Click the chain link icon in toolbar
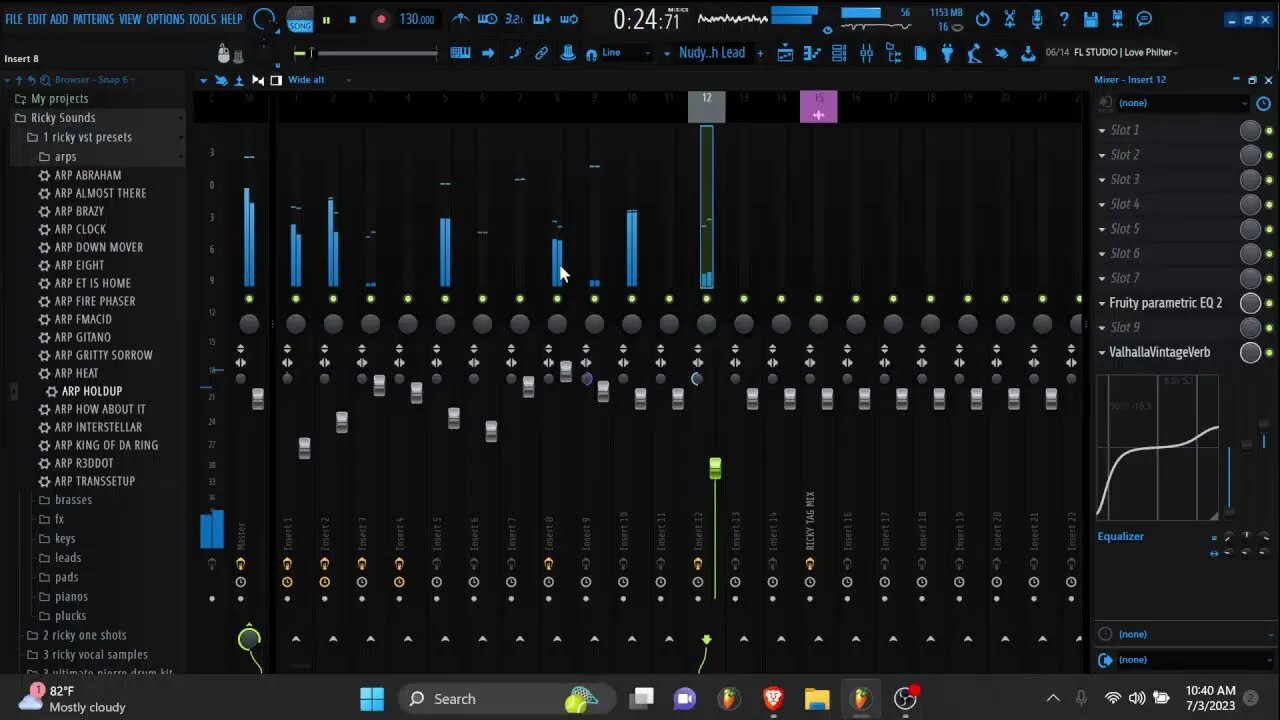 coord(541,53)
